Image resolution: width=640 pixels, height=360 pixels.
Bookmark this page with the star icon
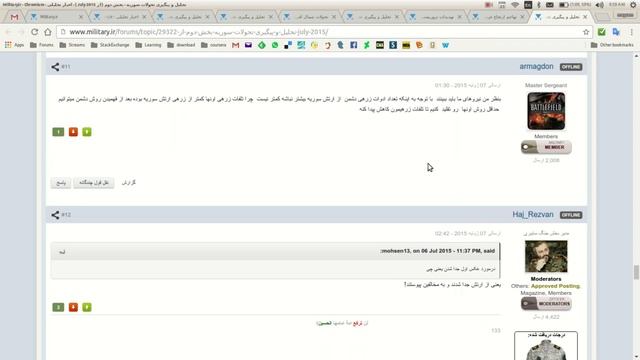point(586,32)
